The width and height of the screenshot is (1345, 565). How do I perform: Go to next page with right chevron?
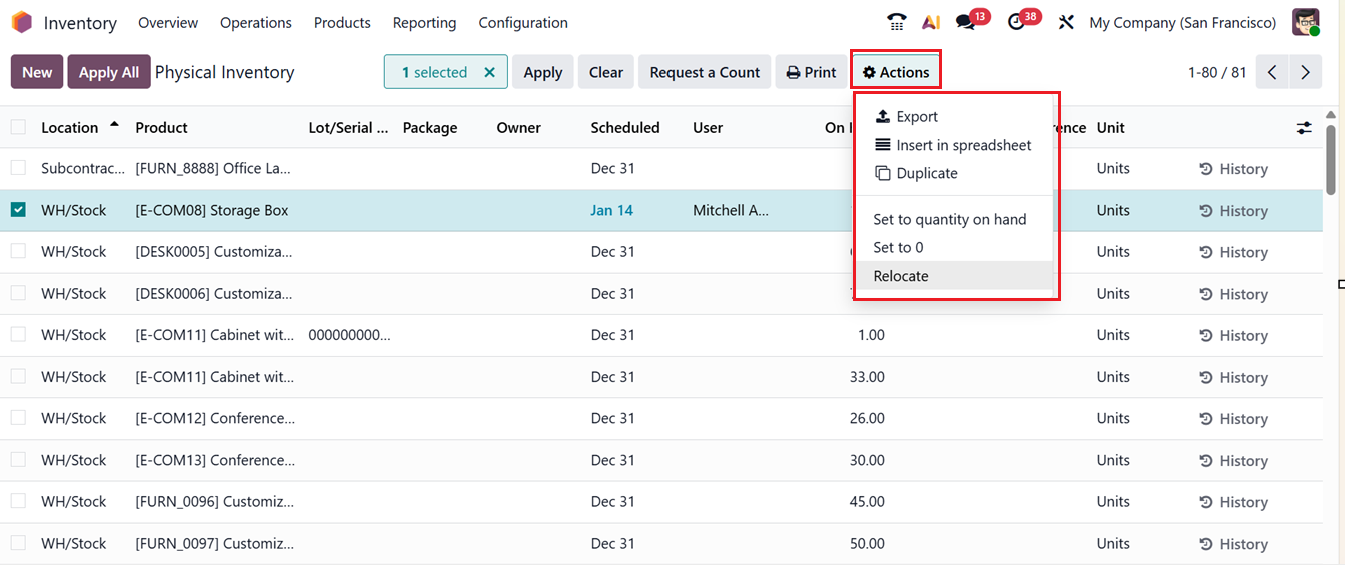tap(1305, 72)
